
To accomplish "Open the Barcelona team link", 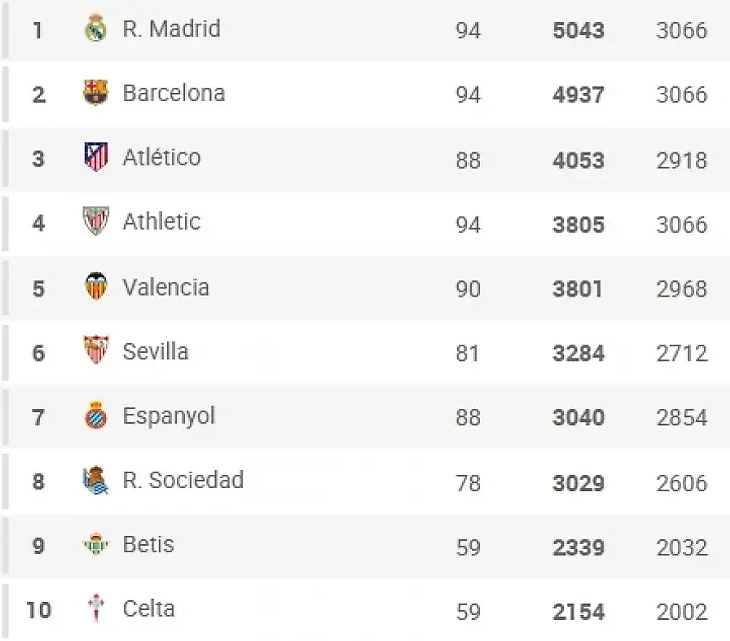I will [x=173, y=94].
